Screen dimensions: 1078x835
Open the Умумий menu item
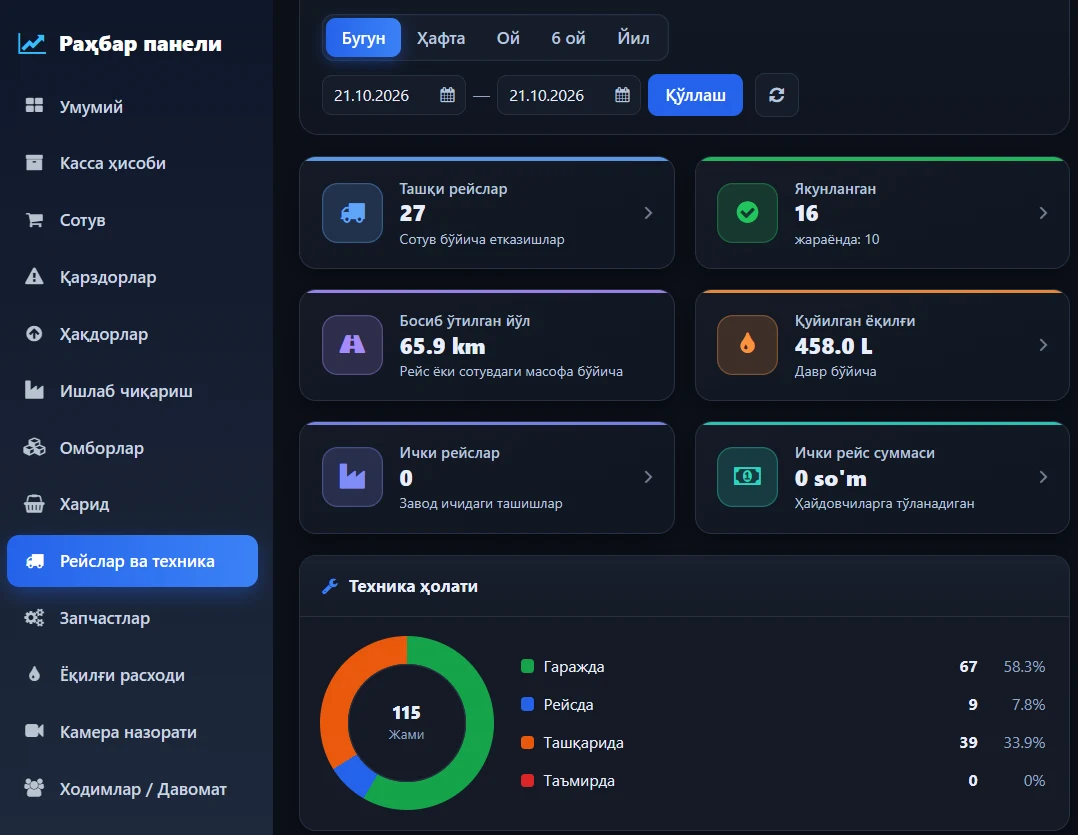[x=132, y=106]
